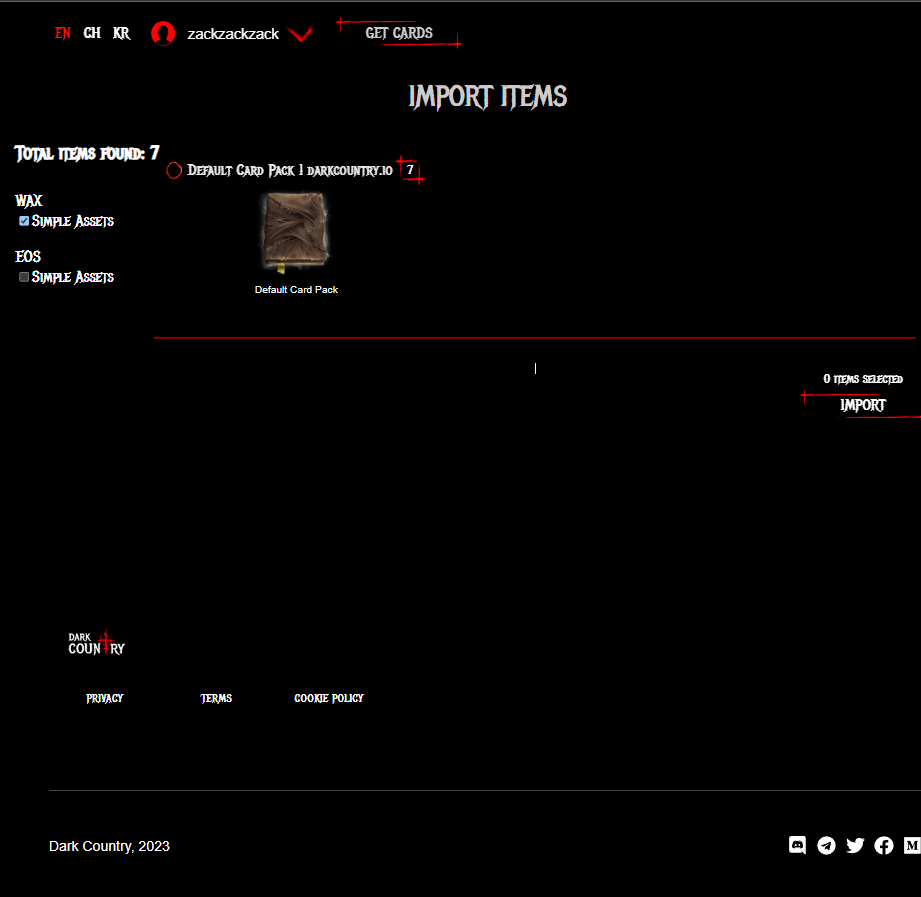Open the Telegram social icon

pyautogui.click(x=826, y=845)
